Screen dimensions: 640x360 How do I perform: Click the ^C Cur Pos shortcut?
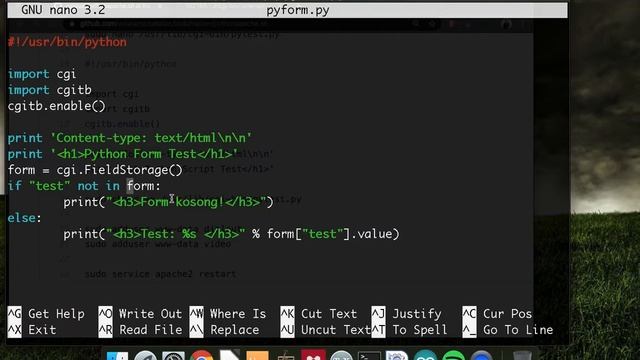tap(497, 313)
